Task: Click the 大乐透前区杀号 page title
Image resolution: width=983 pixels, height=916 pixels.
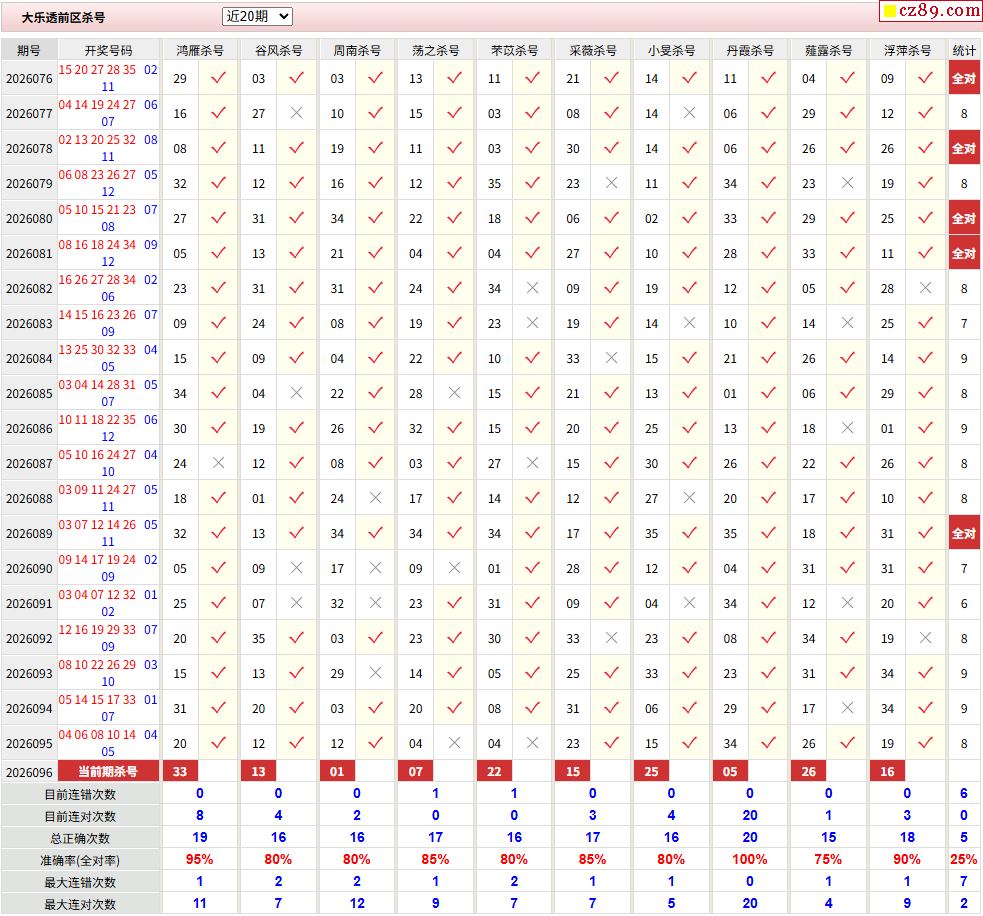Action: coord(63,18)
